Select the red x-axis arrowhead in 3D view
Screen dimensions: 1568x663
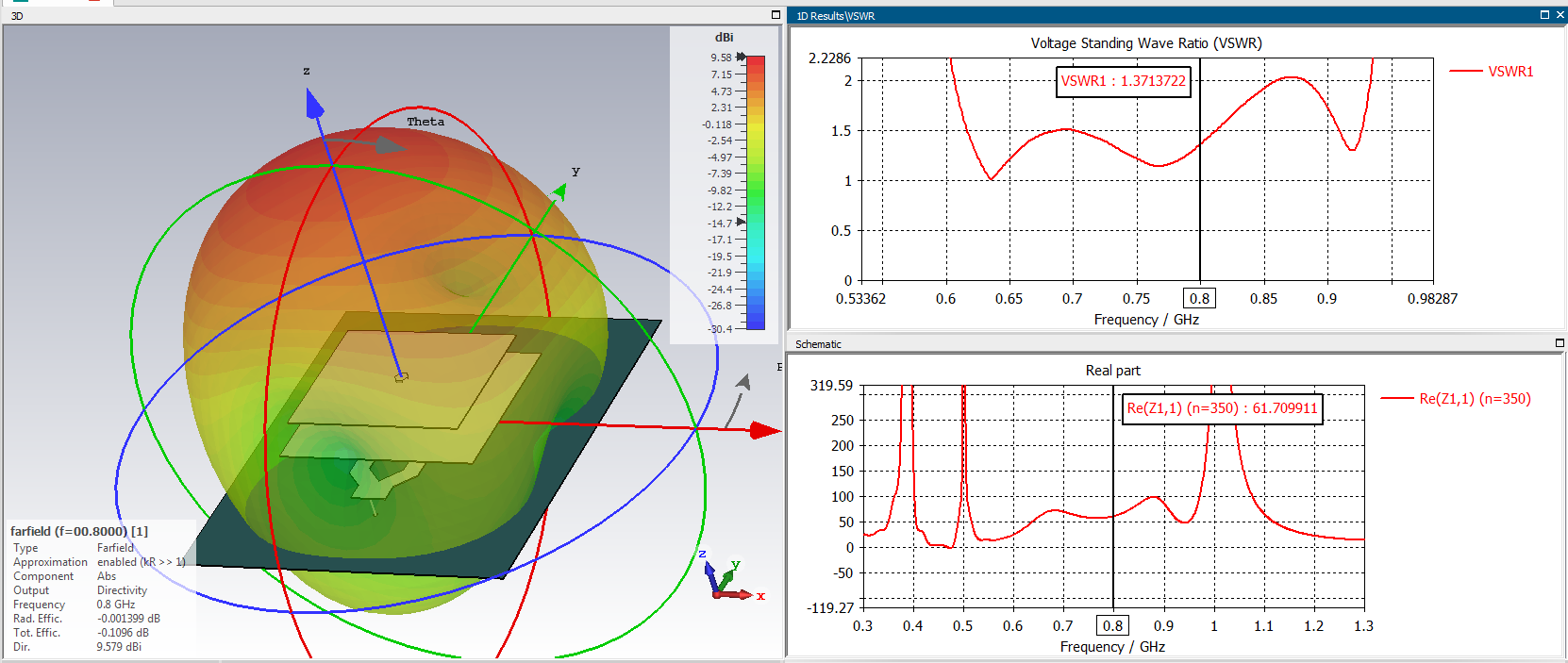765,431
